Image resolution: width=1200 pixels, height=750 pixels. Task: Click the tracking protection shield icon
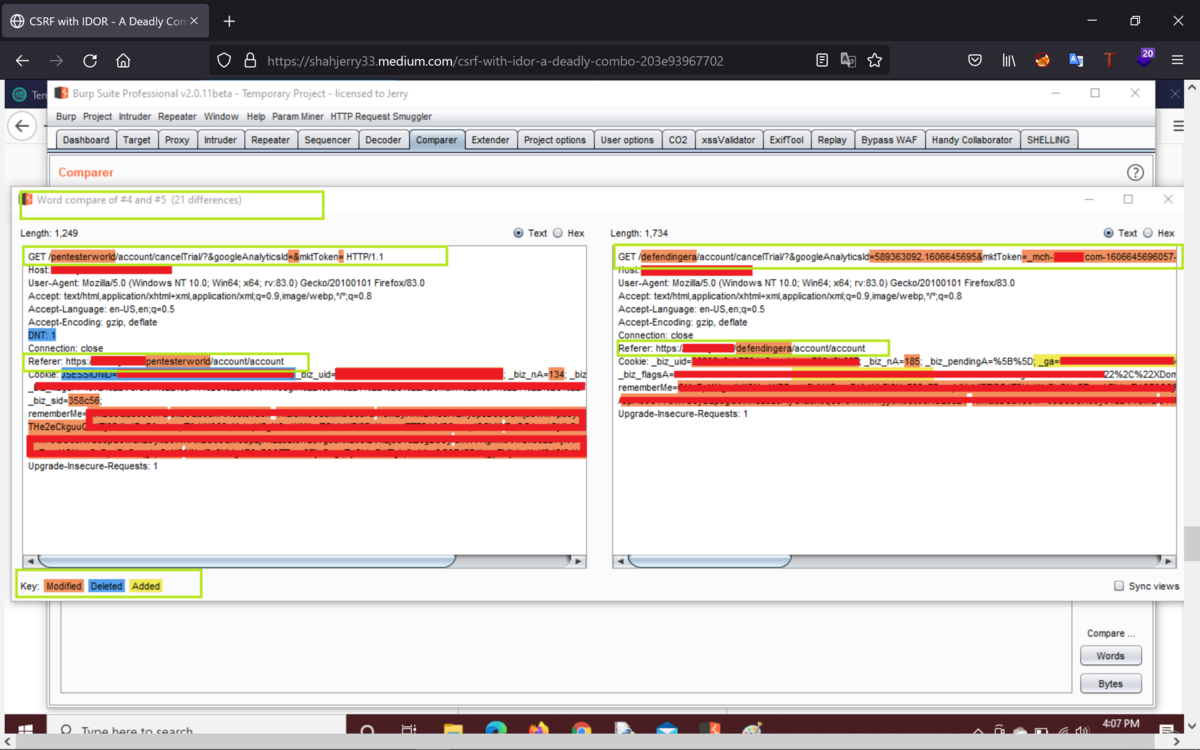[224, 61]
